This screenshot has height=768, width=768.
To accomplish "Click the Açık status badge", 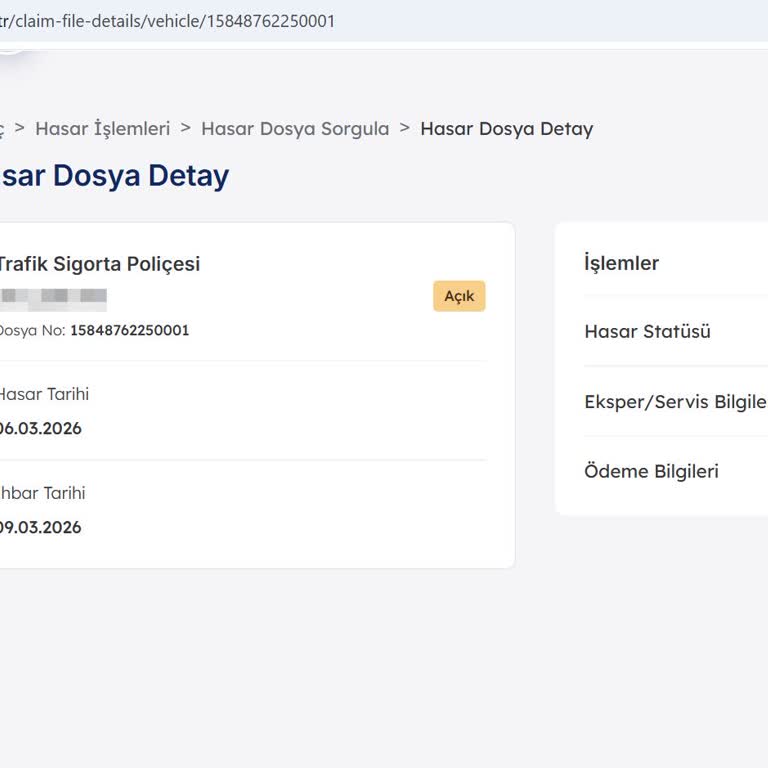I will pyautogui.click(x=459, y=296).
